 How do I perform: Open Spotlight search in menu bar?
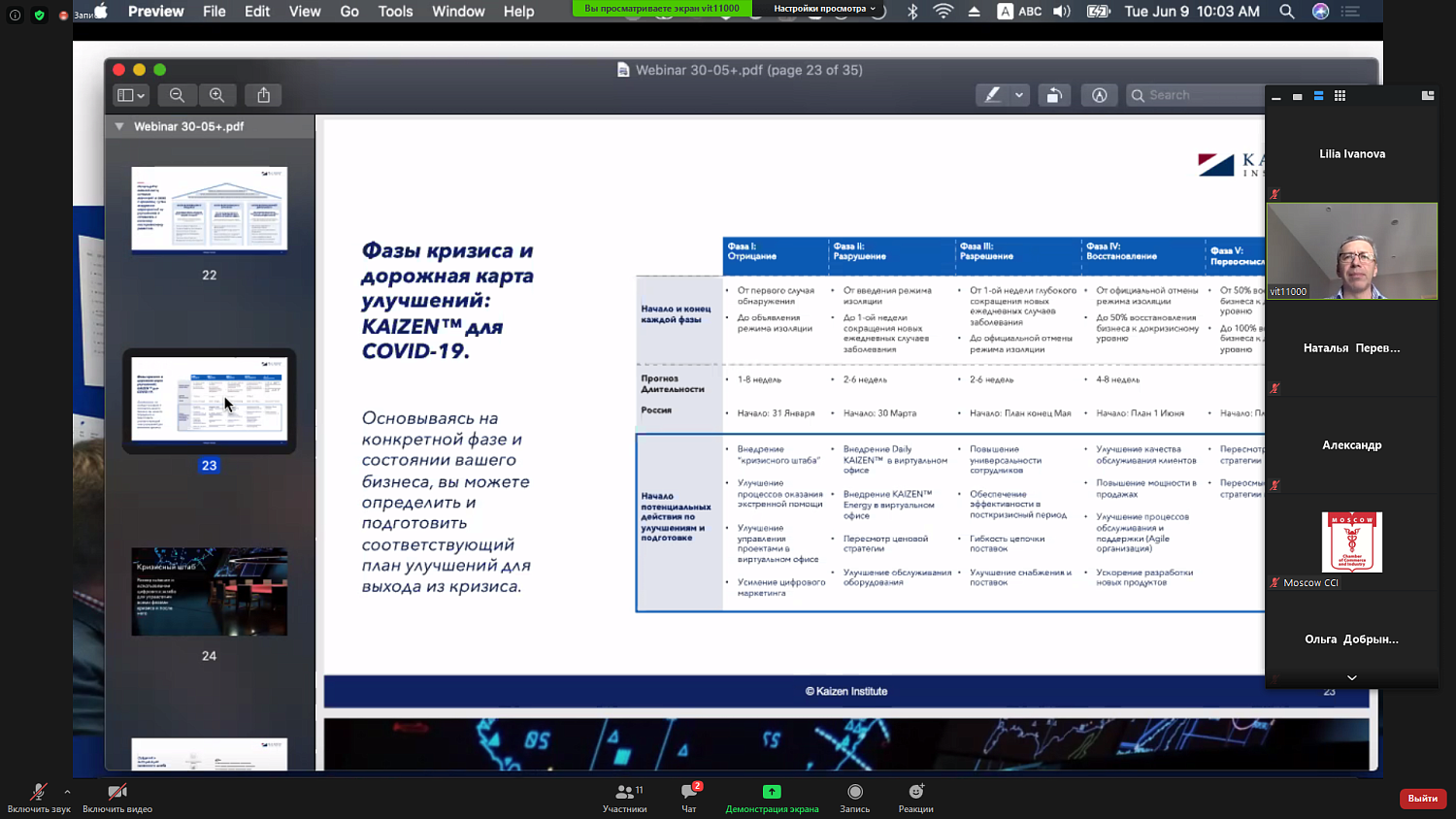[x=1287, y=12]
